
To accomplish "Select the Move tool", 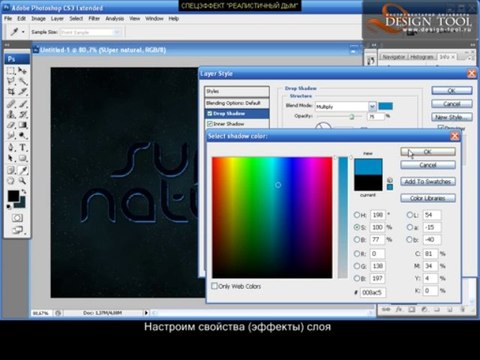I will pyautogui.click(x=23, y=71).
